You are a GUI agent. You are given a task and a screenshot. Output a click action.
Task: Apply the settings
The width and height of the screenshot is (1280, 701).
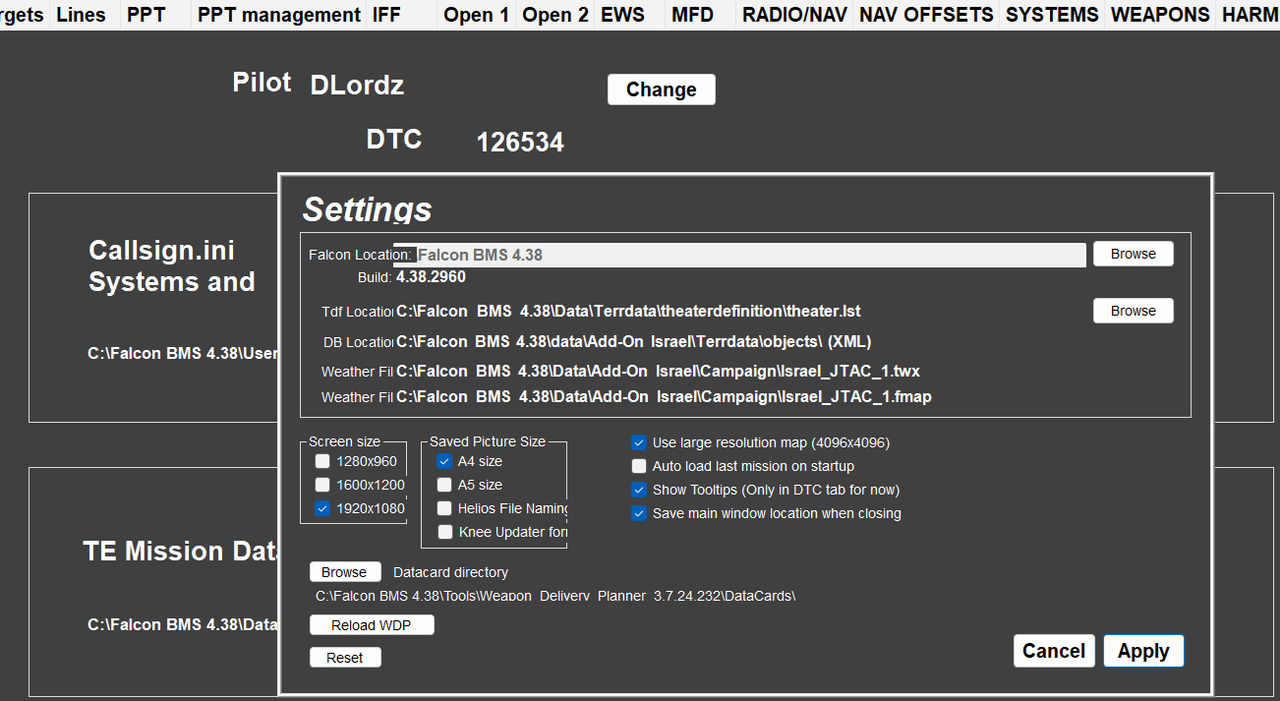click(1144, 651)
